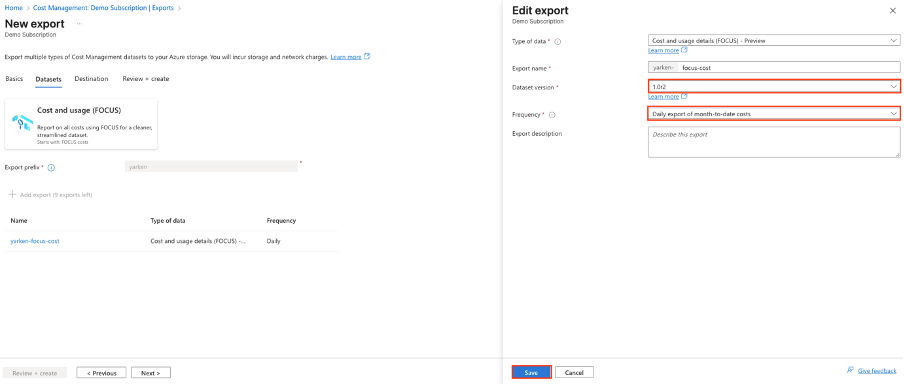
Task: Click the Save button
Action: click(532, 372)
